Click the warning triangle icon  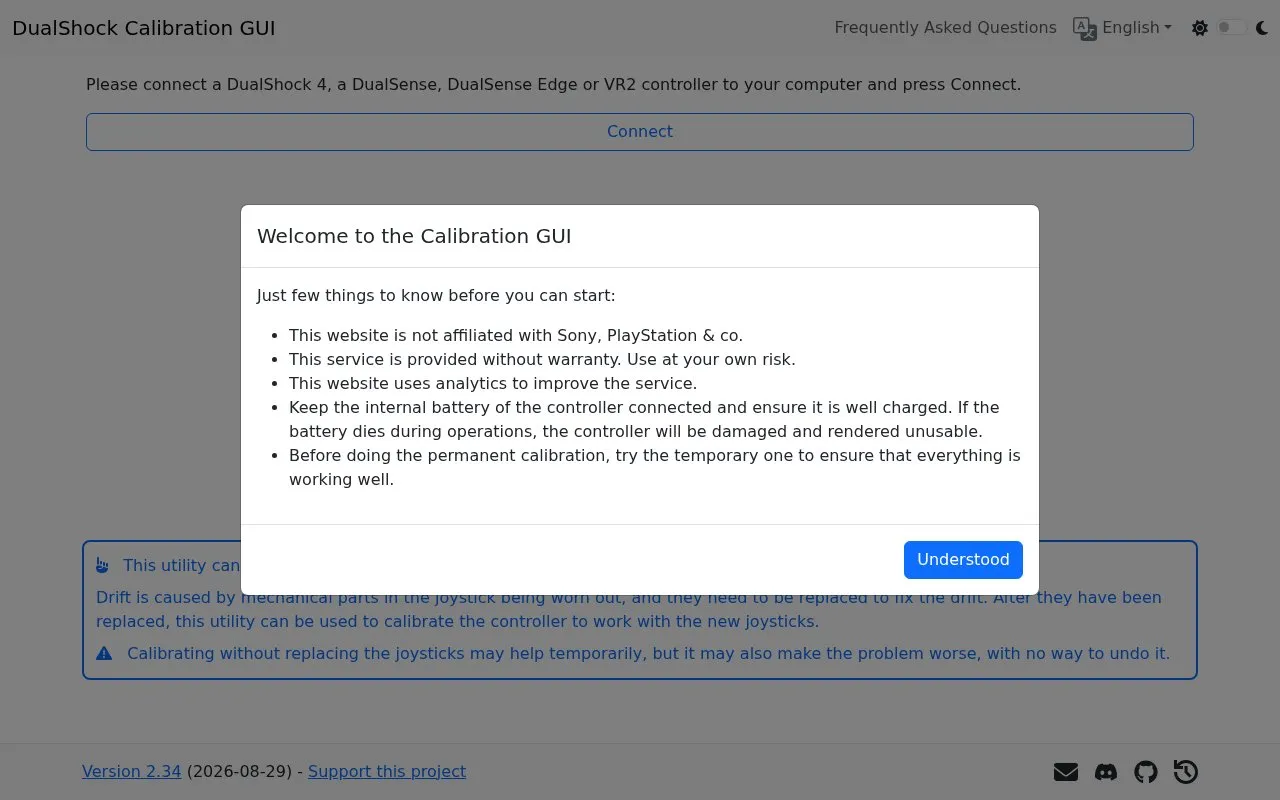point(104,654)
